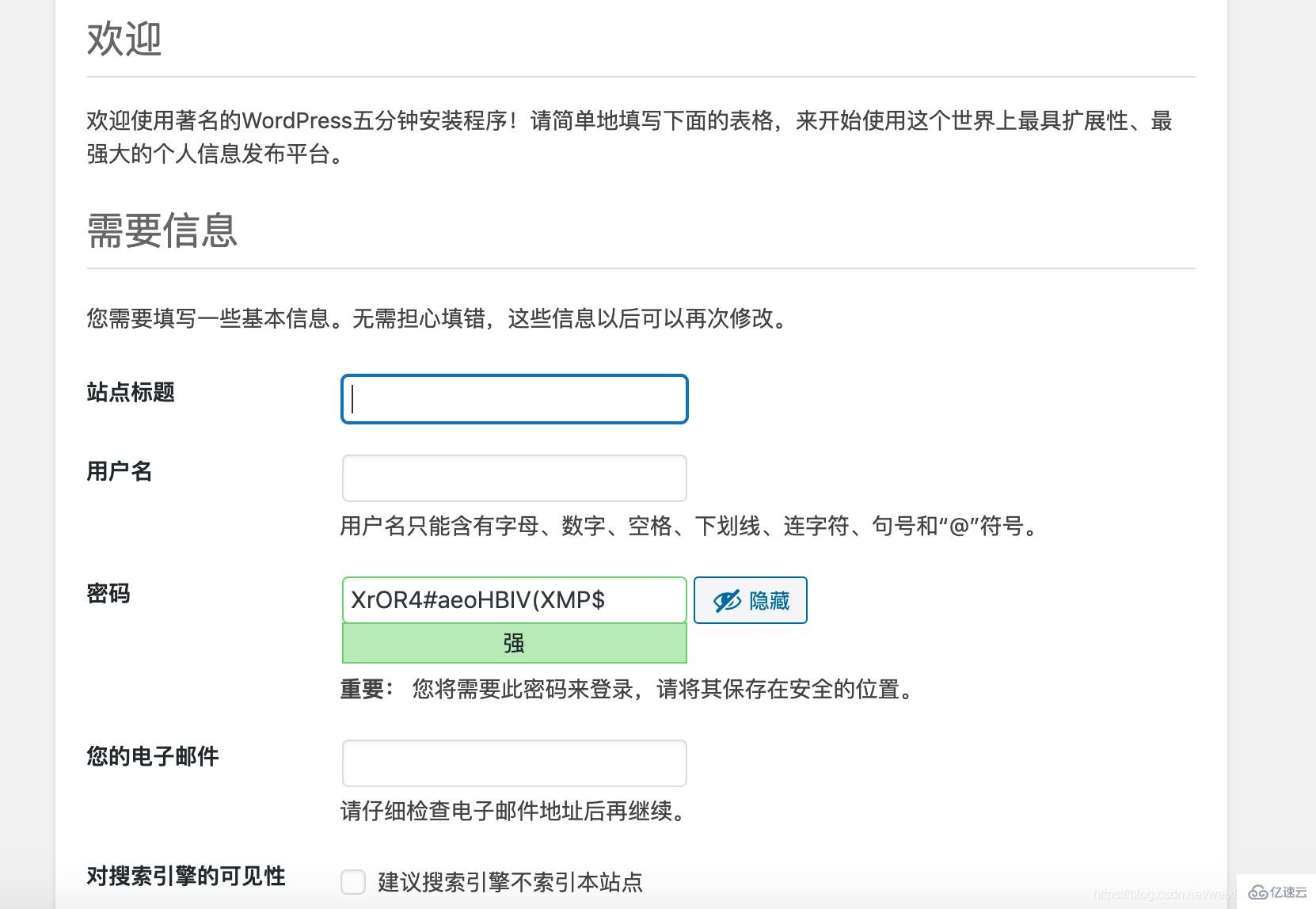Click the 站点标题 site title input field
The width and height of the screenshot is (1316, 909).
tap(514, 399)
